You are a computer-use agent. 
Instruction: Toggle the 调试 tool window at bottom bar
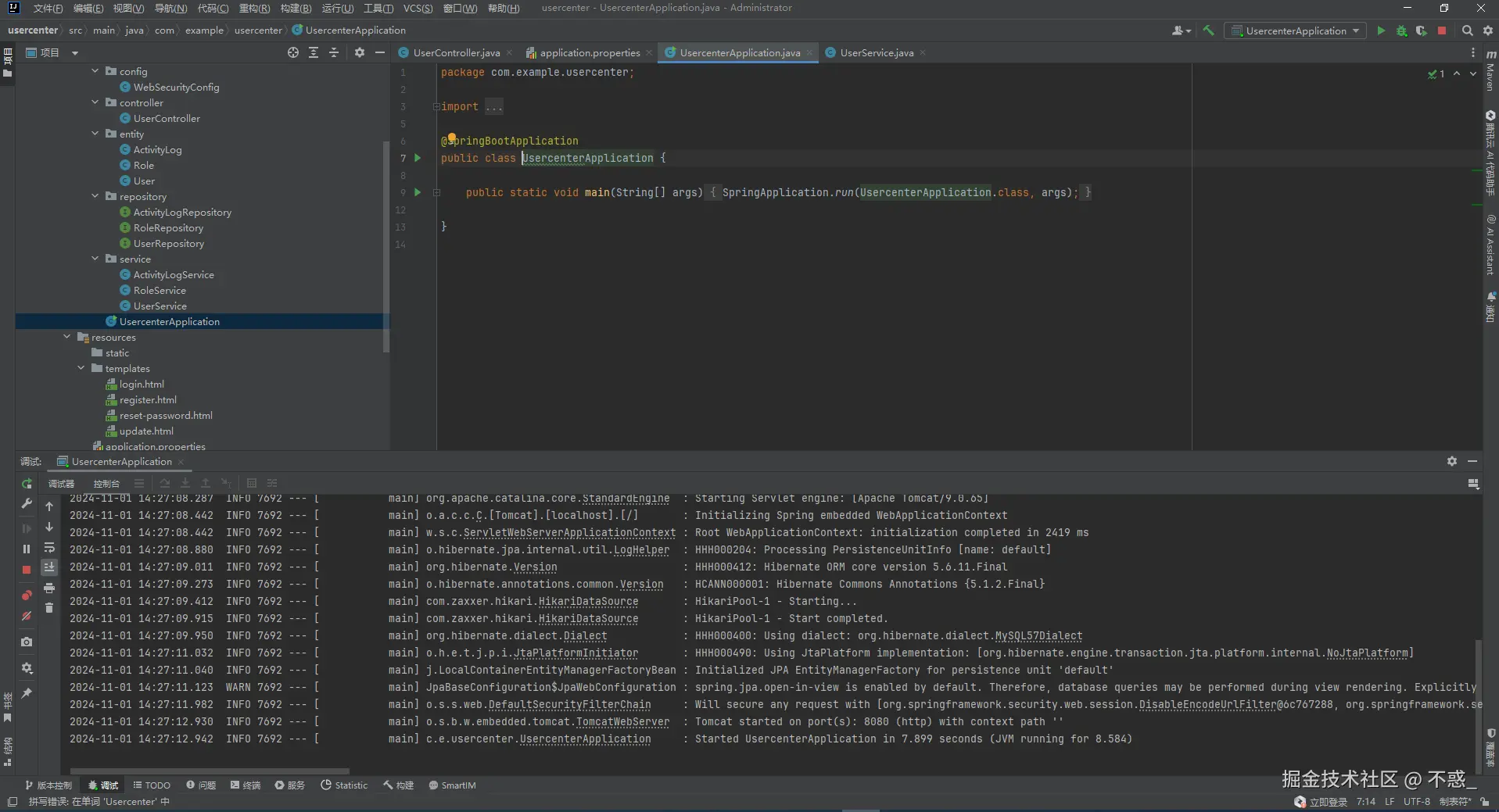(x=103, y=785)
